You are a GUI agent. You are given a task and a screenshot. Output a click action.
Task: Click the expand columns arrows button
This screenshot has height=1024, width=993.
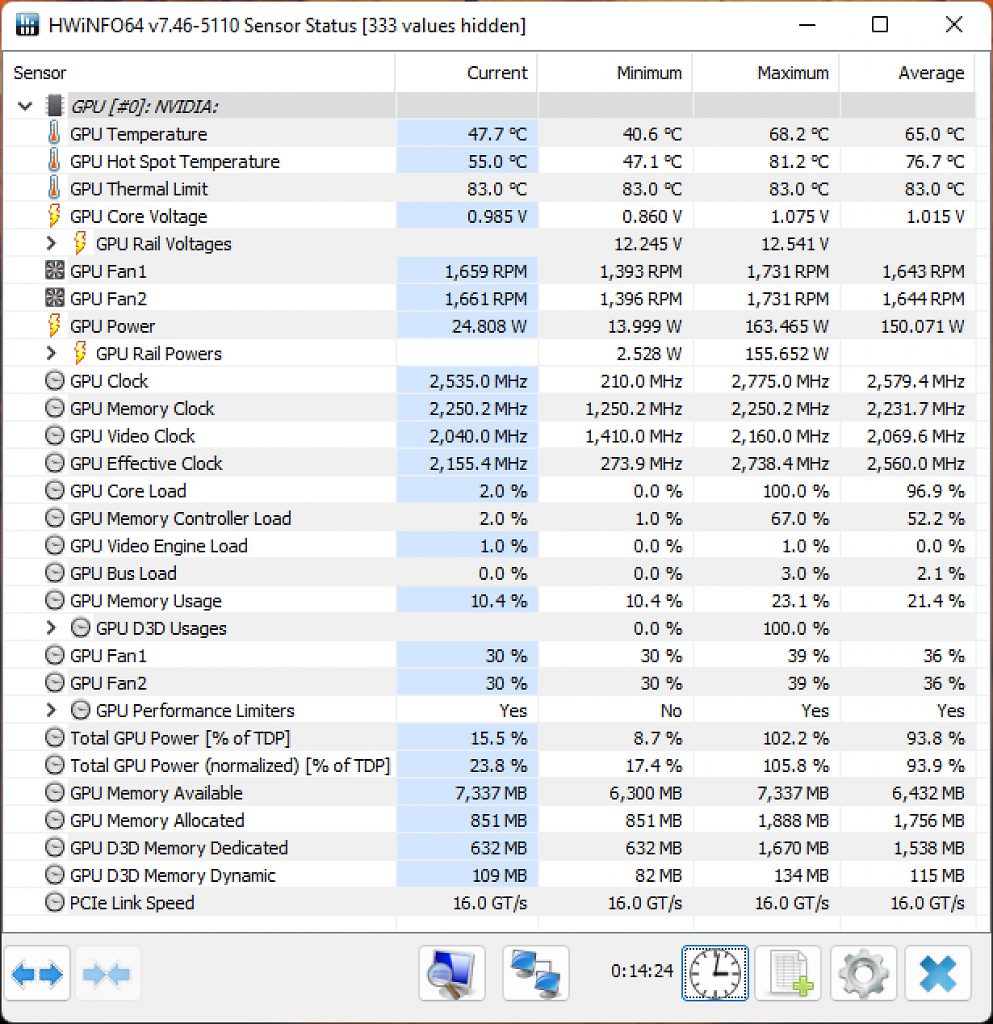point(37,974)
